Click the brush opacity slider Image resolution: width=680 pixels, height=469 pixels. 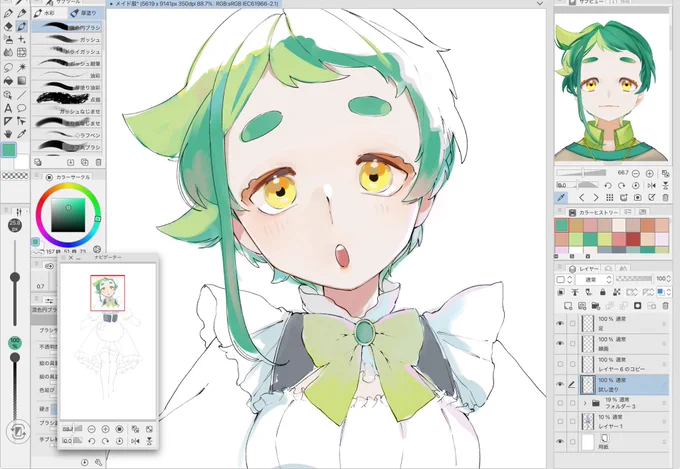click(x=15, y=386)
